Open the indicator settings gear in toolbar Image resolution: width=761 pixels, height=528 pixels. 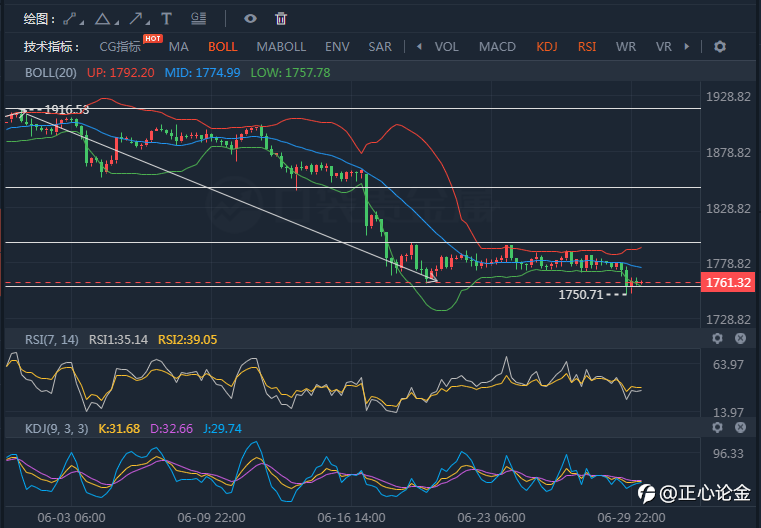tap(720, 47)
